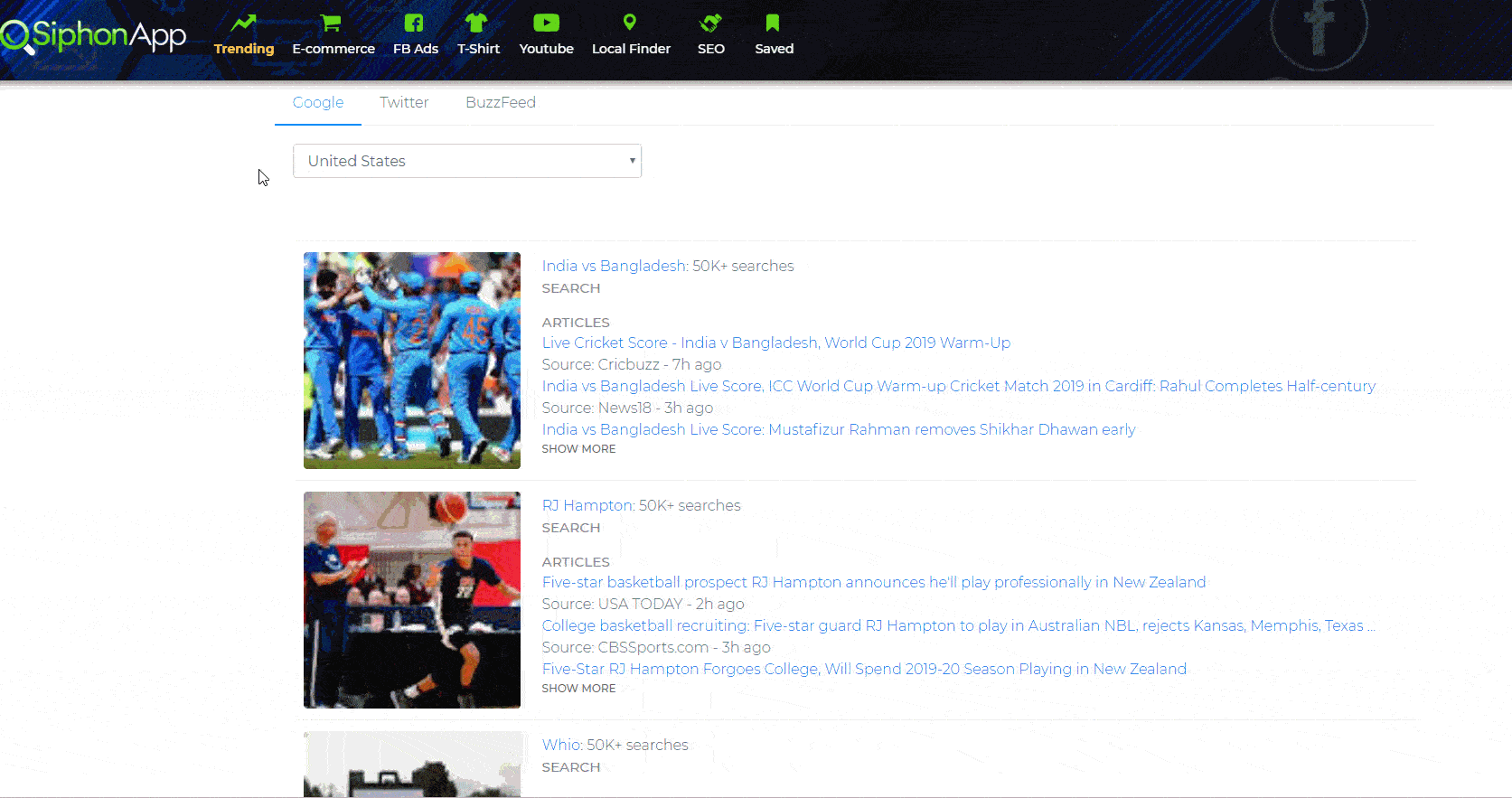Click 'Source: News18 - 3h ago' text
Viewport: 1512px width, 798px height.
coord(628,408)
